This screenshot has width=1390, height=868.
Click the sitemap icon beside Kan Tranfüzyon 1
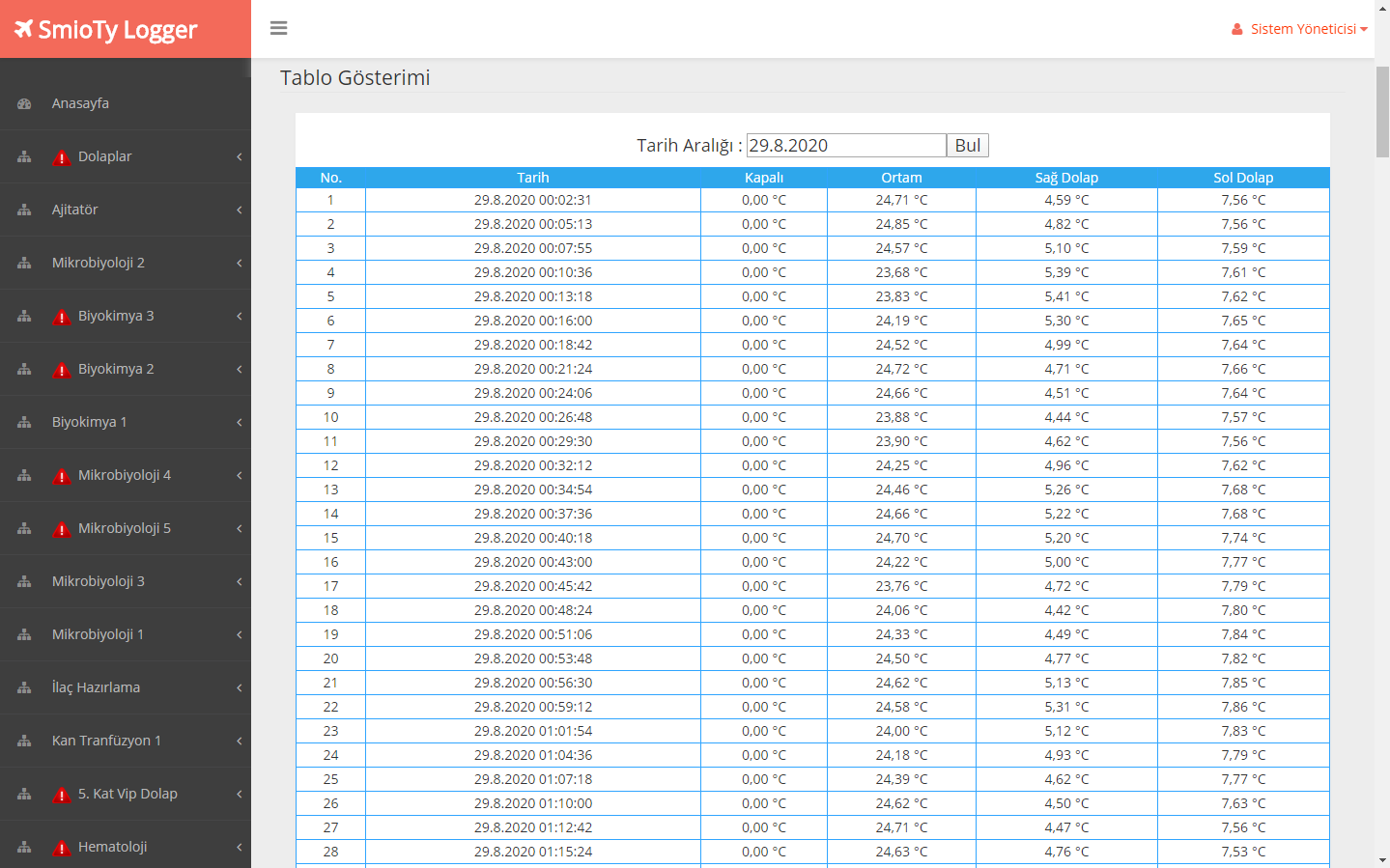tap(24, 741)
